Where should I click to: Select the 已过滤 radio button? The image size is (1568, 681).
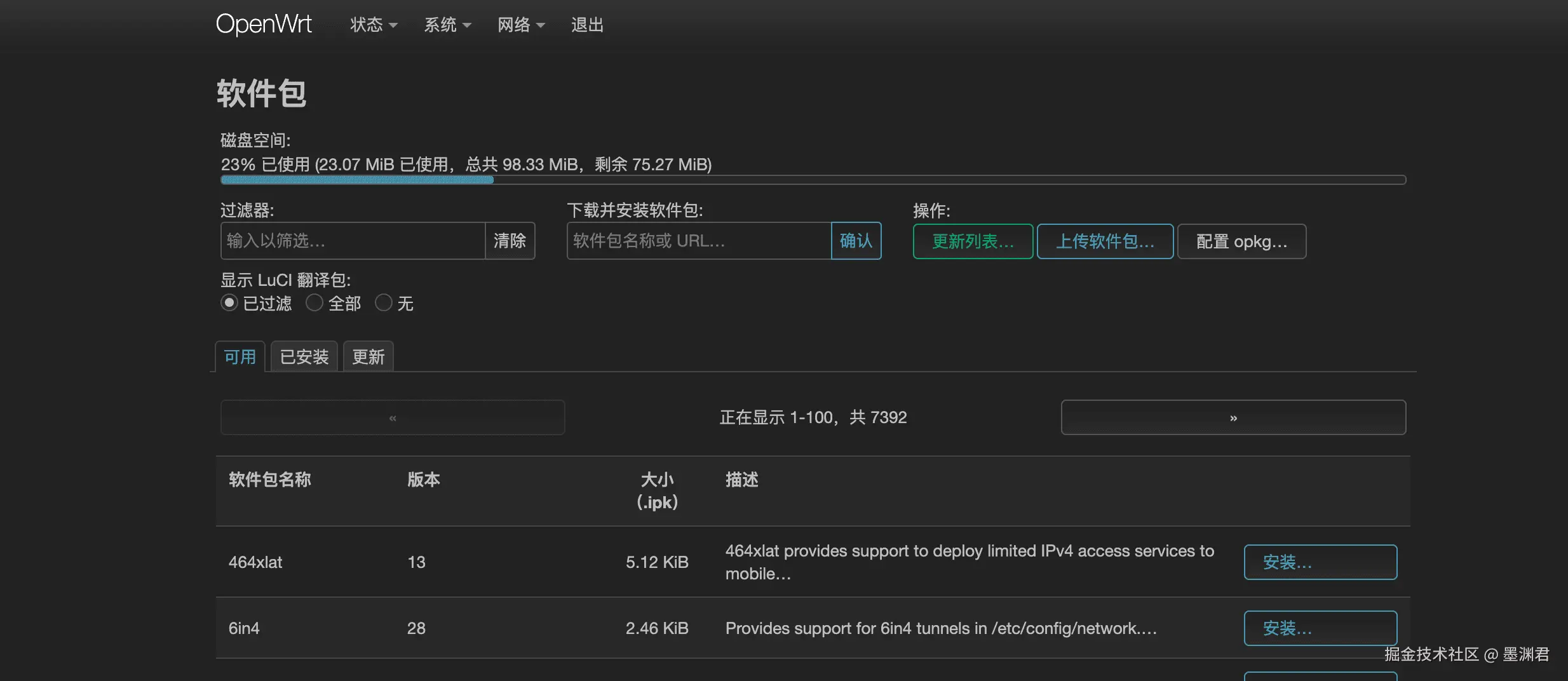point(229,303)
